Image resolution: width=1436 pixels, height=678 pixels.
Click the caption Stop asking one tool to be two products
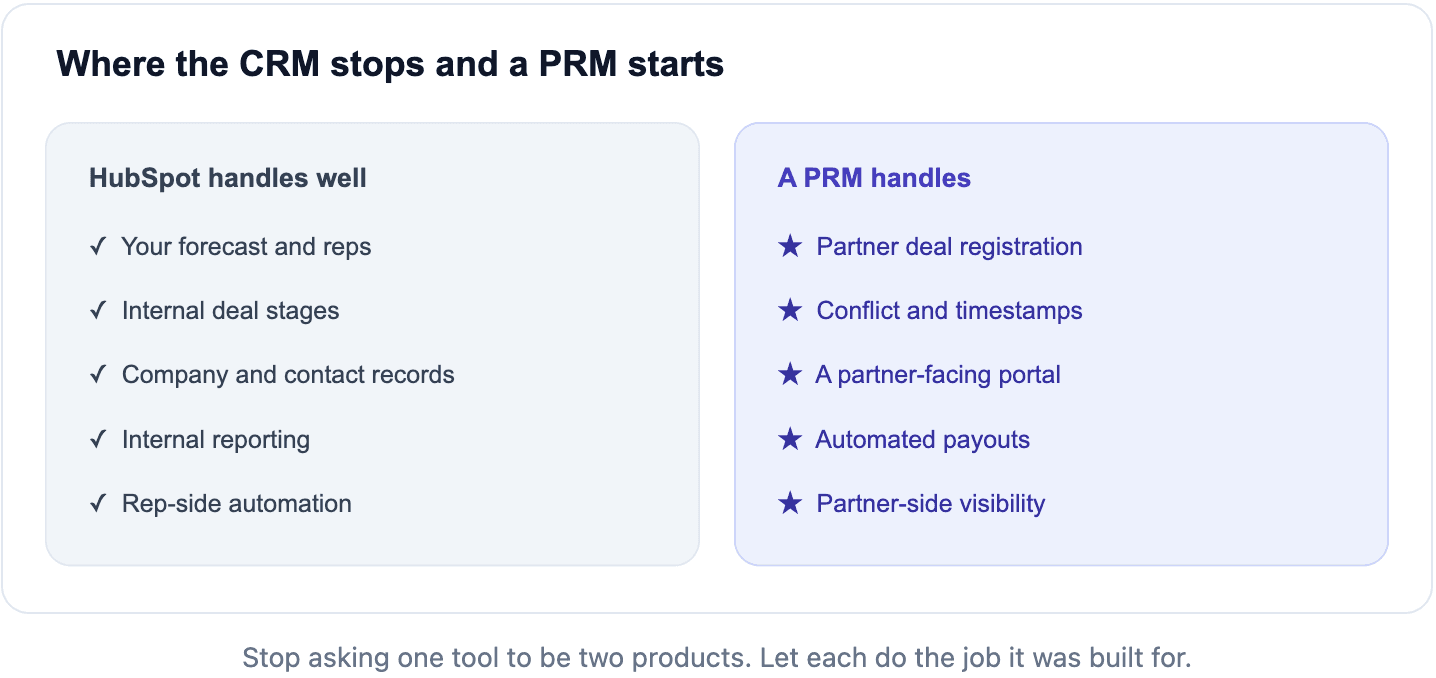click(x=497, y=658)
